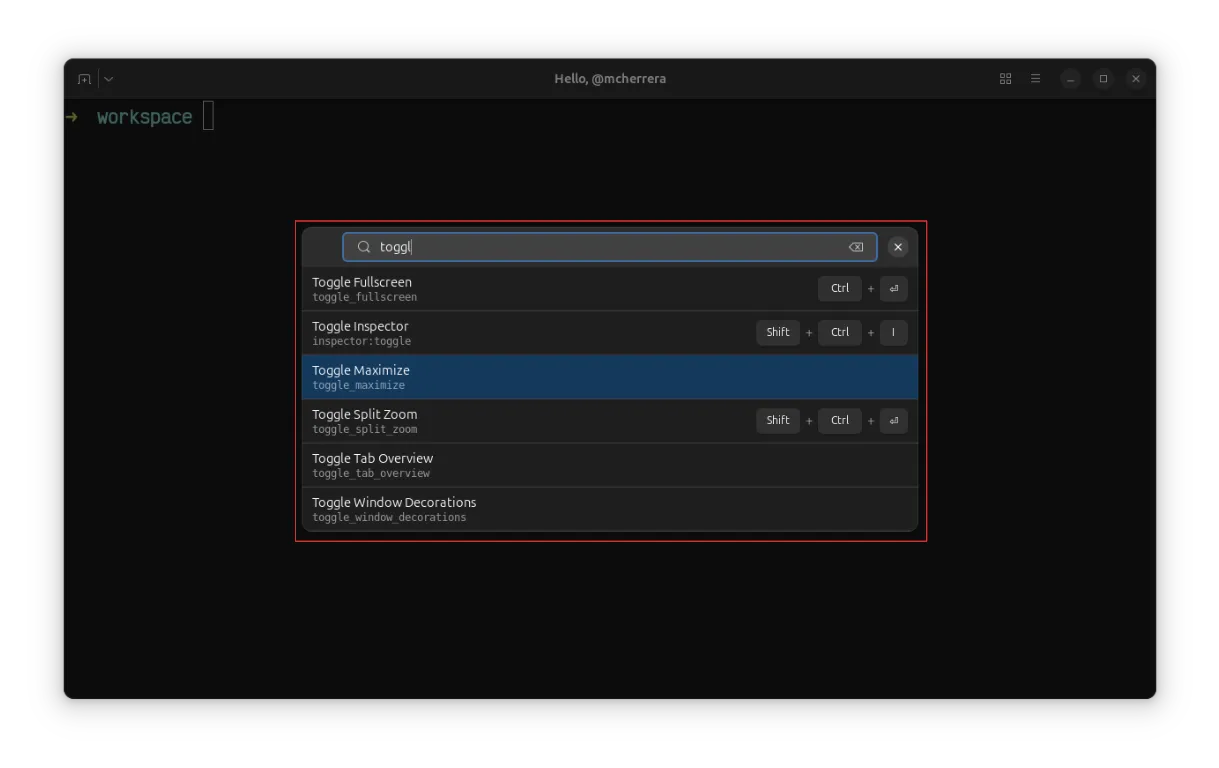Select the Toggle Split Zoom command
Viewport: 1219px width, 768px height.
500,421
